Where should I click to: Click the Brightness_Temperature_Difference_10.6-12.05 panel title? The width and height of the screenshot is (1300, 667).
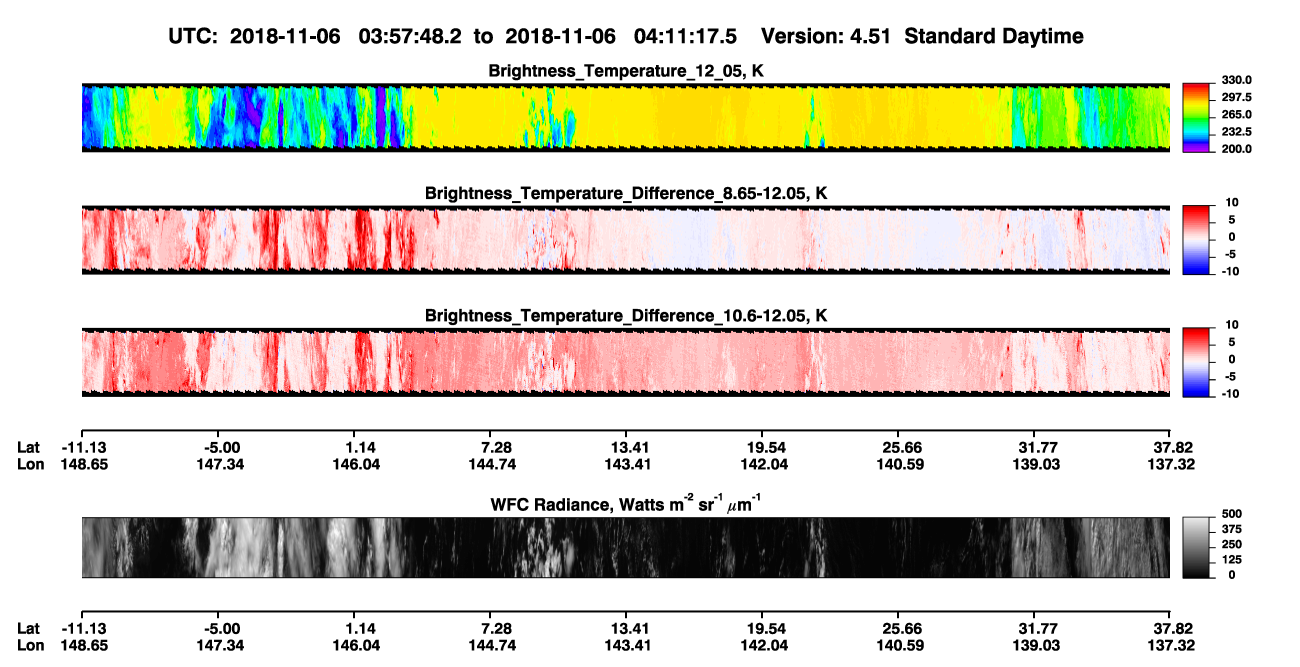pyautogui.click(x=626, y=316)
